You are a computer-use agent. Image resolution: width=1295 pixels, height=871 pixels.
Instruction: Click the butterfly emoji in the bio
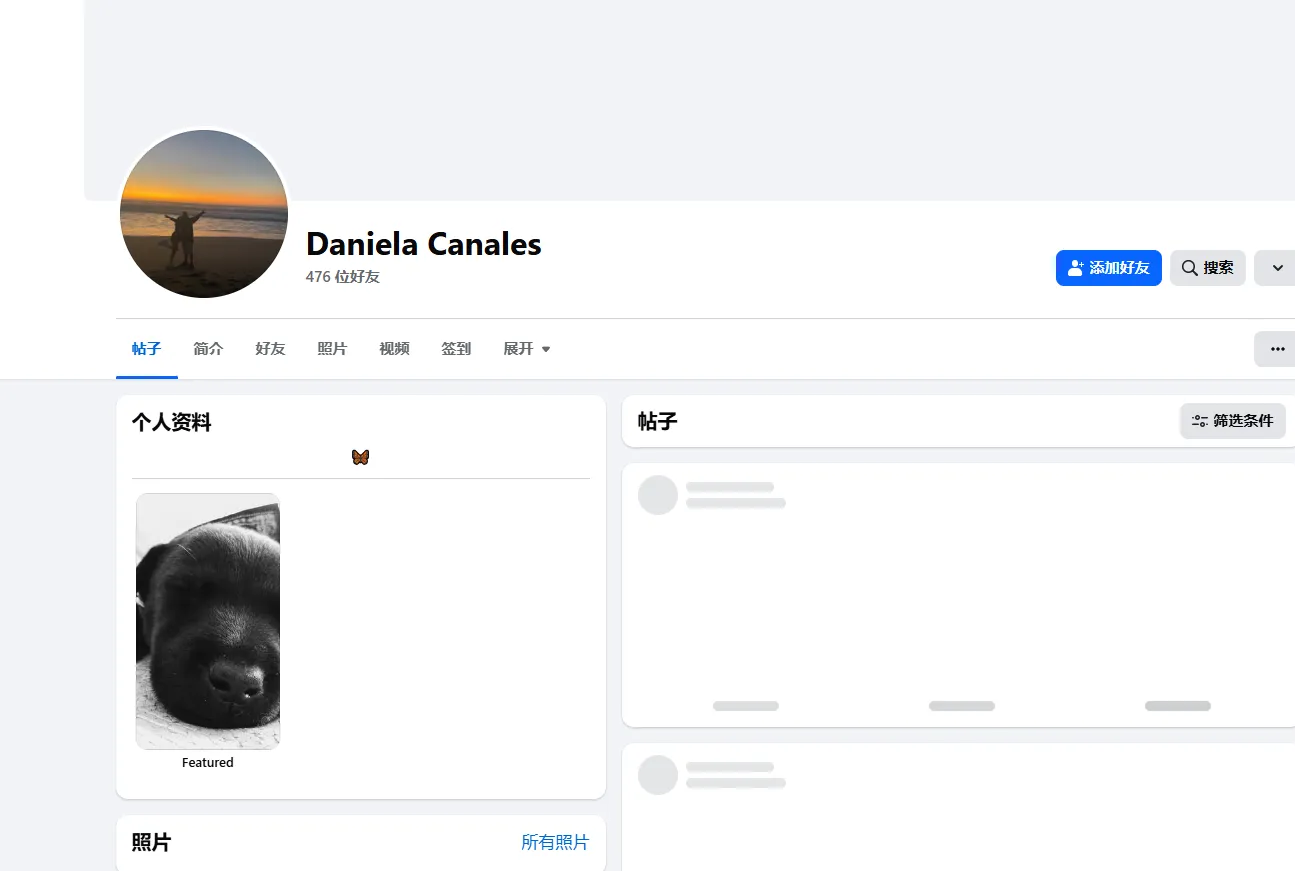tap(360, 457)
